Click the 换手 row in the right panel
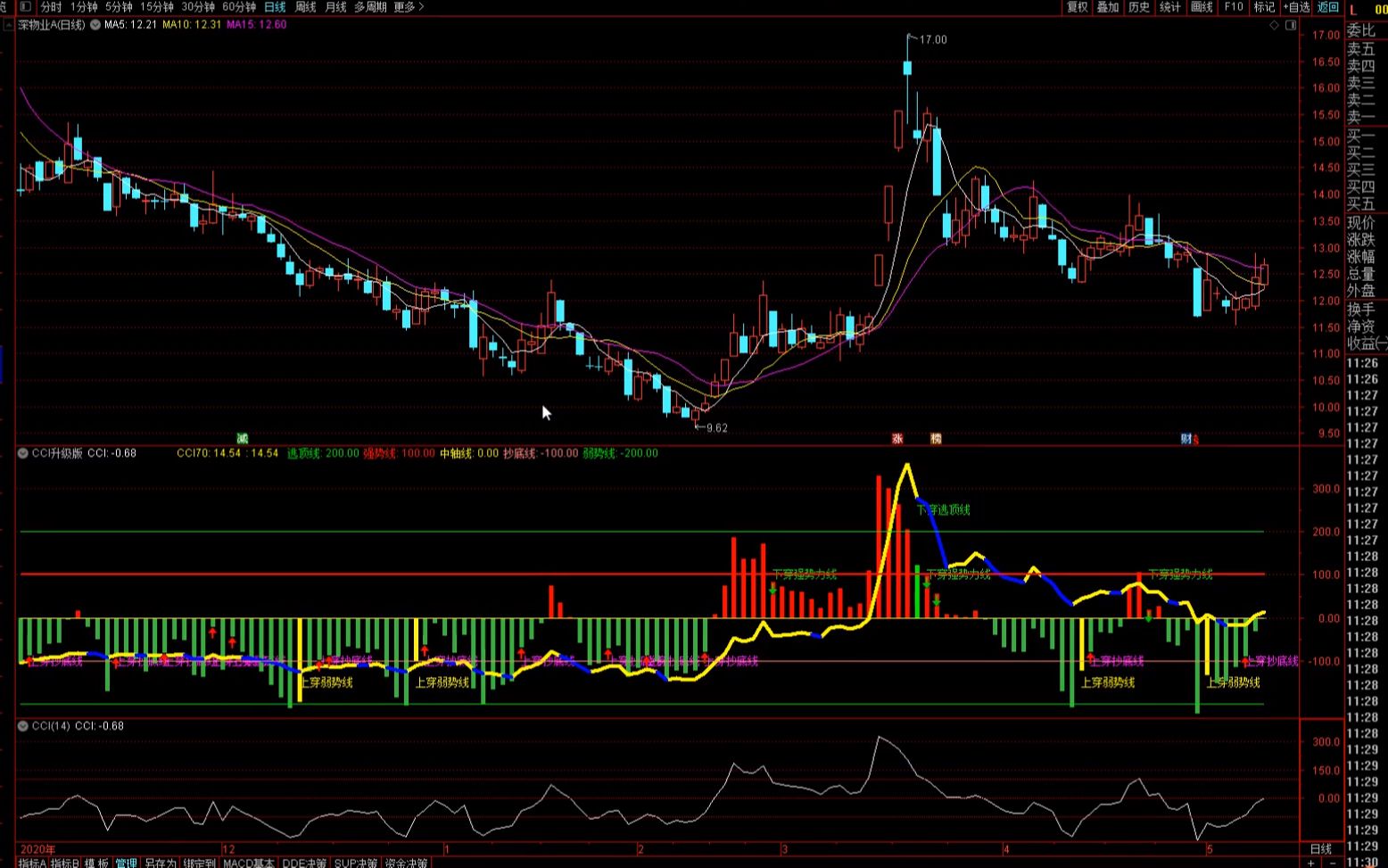The height and width of the screenshot is (868, 1388). coord(1362,309)
